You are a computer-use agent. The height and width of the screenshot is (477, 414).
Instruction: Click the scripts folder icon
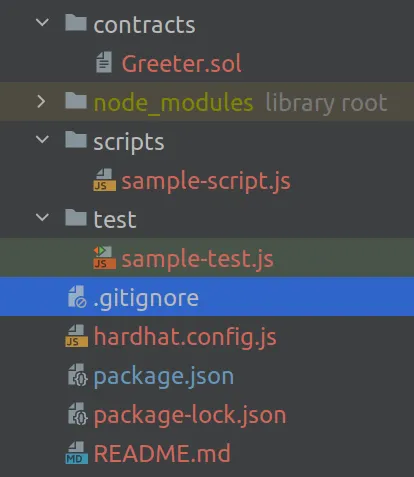[x=76, y=139]
